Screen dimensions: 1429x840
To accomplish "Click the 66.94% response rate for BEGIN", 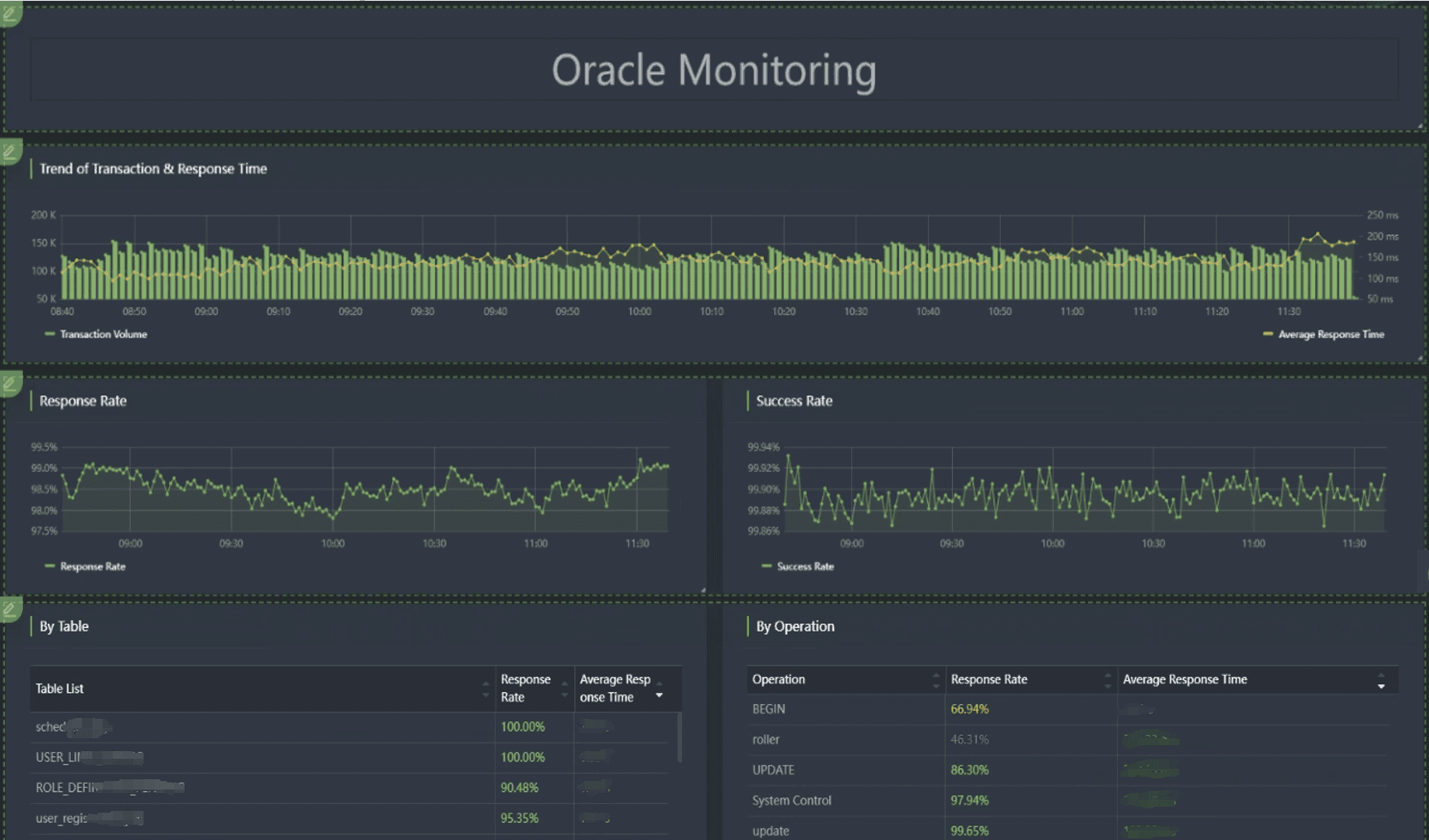I will click(x=969, y=709).
